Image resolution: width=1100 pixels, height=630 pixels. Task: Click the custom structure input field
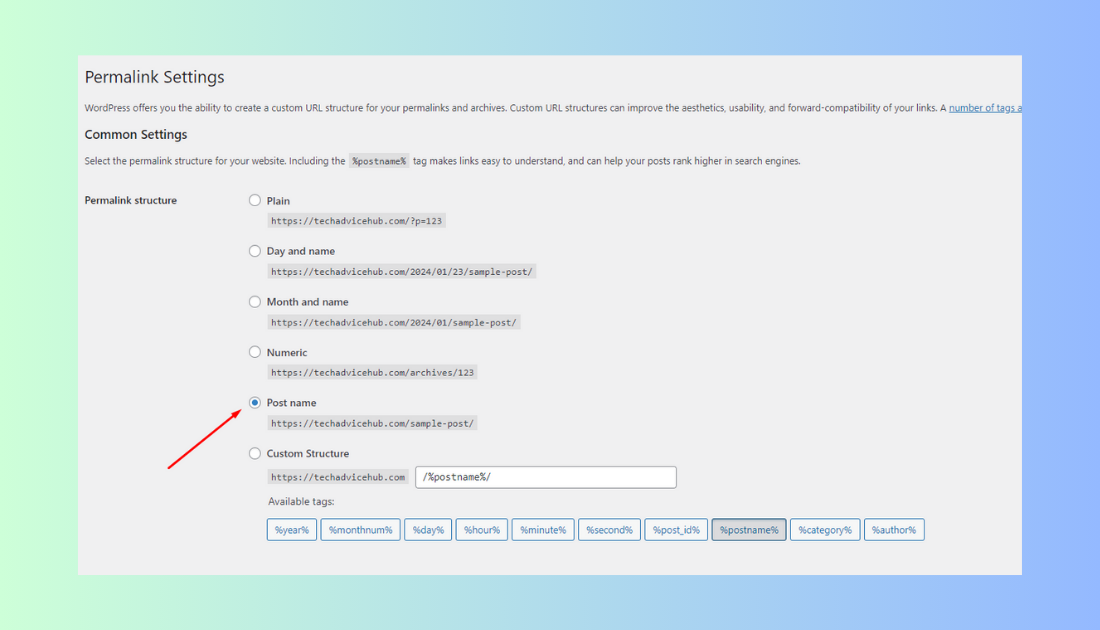(546, 477)
